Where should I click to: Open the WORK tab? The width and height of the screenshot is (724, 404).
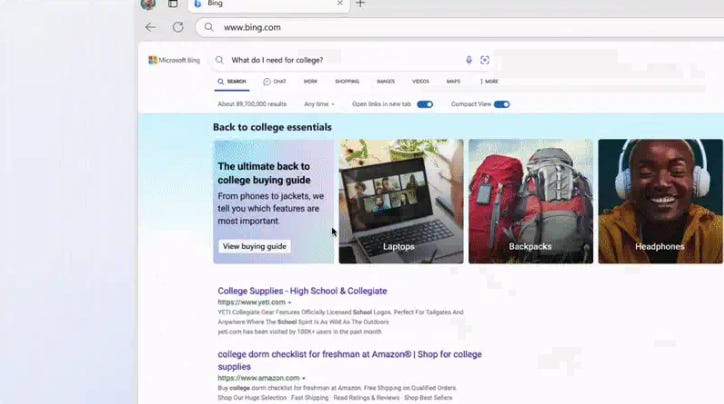point(310,82)
